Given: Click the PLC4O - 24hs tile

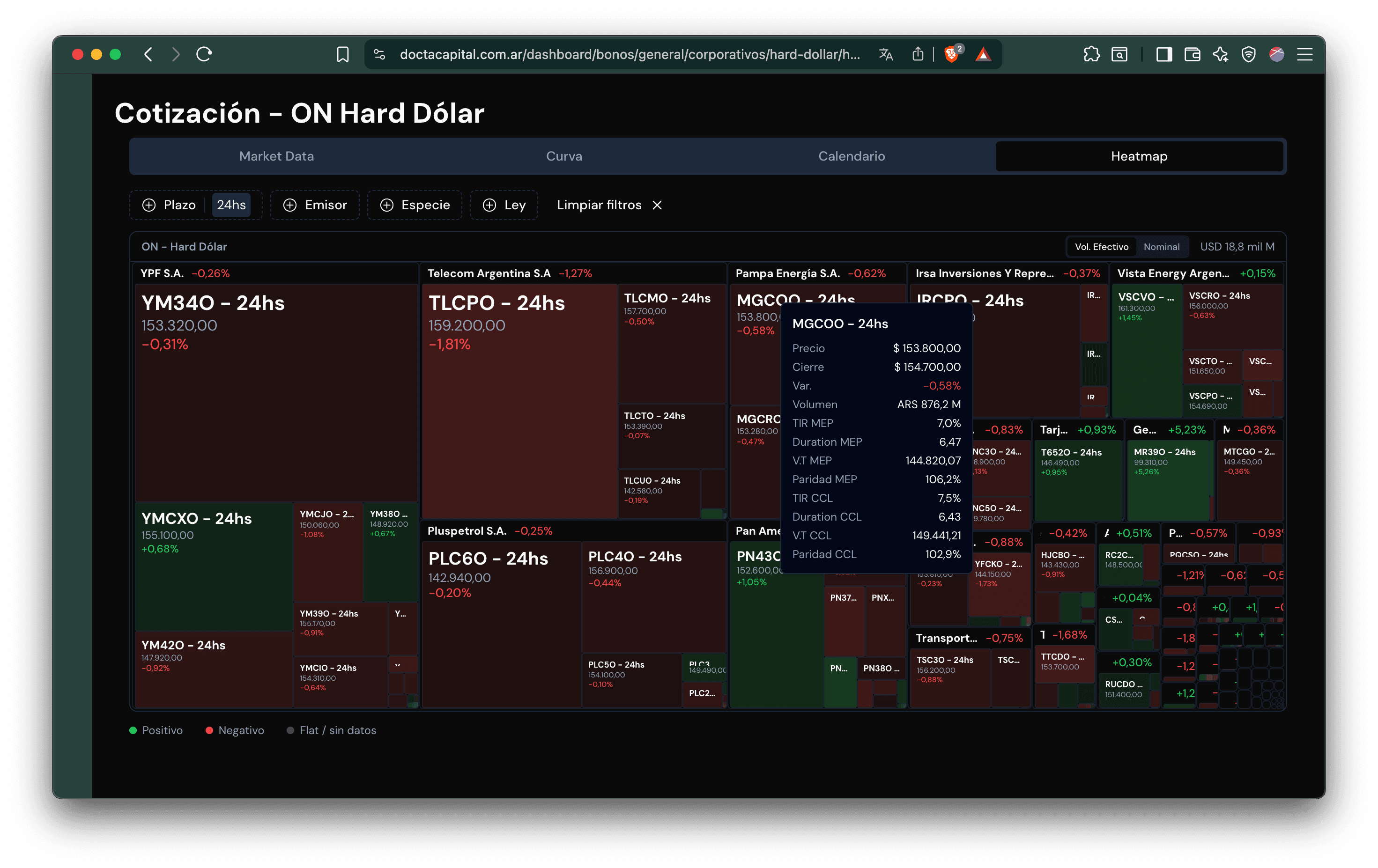Looking at the screenshot, I should point(654,597).
